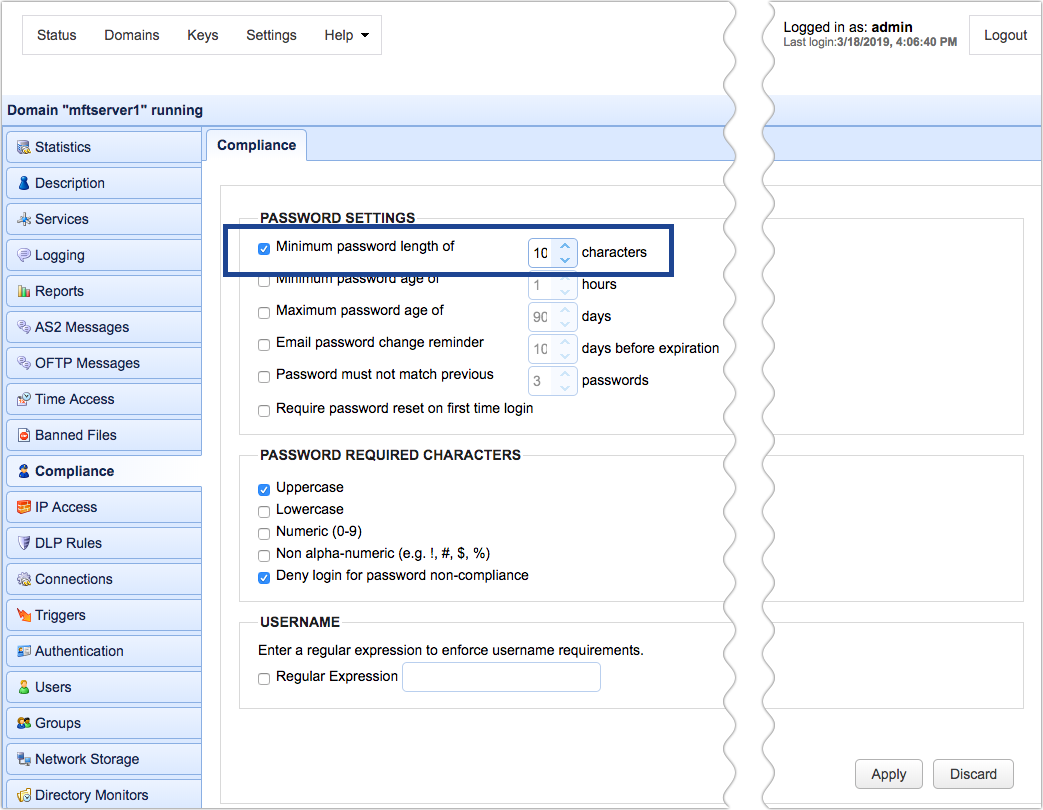Screen dimensions: 1043x810
Task: Open DLP Rules via its shield icon
Action: tap(22, 543)
